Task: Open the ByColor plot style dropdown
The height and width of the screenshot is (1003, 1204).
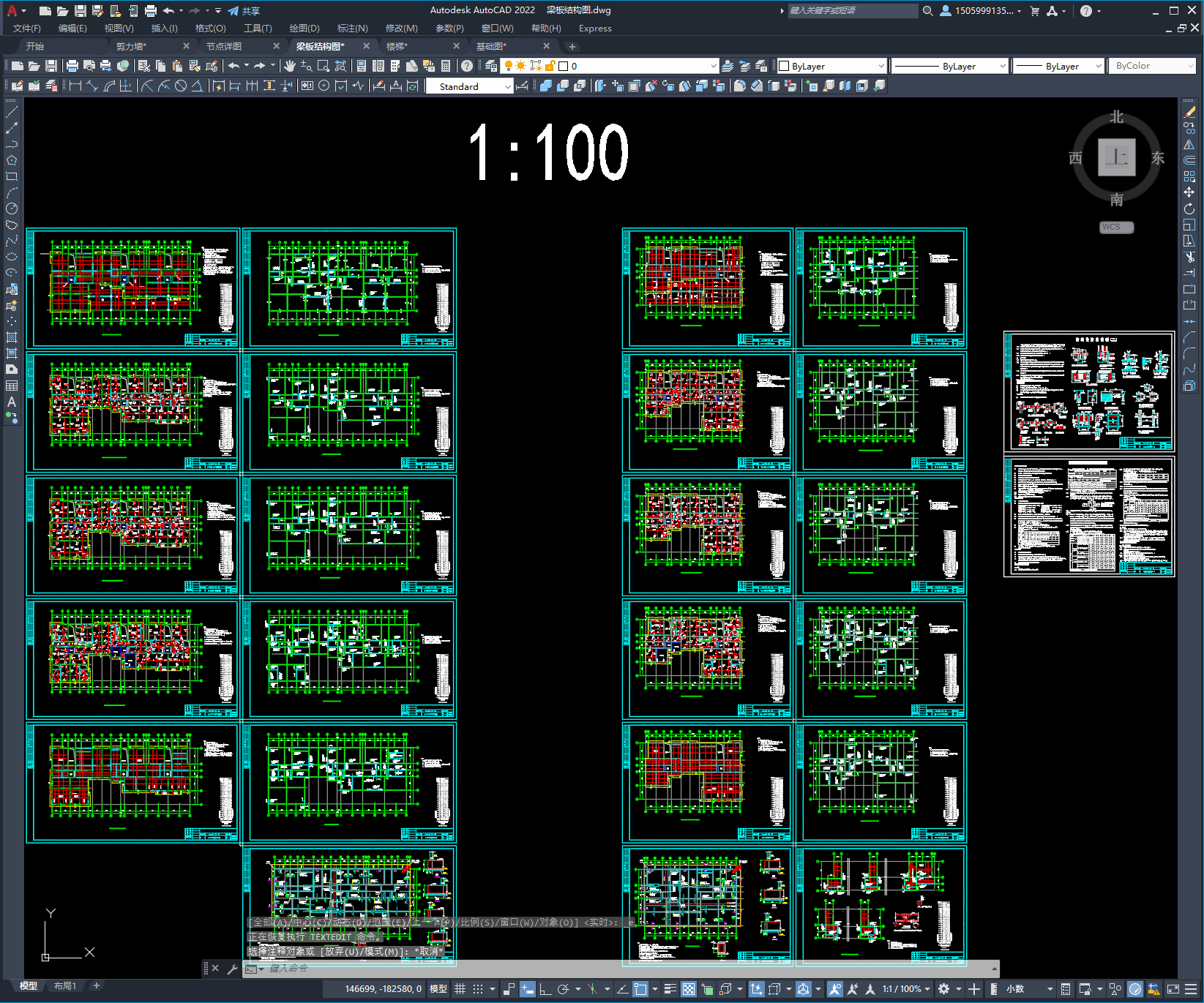Action: point(1152,66)
